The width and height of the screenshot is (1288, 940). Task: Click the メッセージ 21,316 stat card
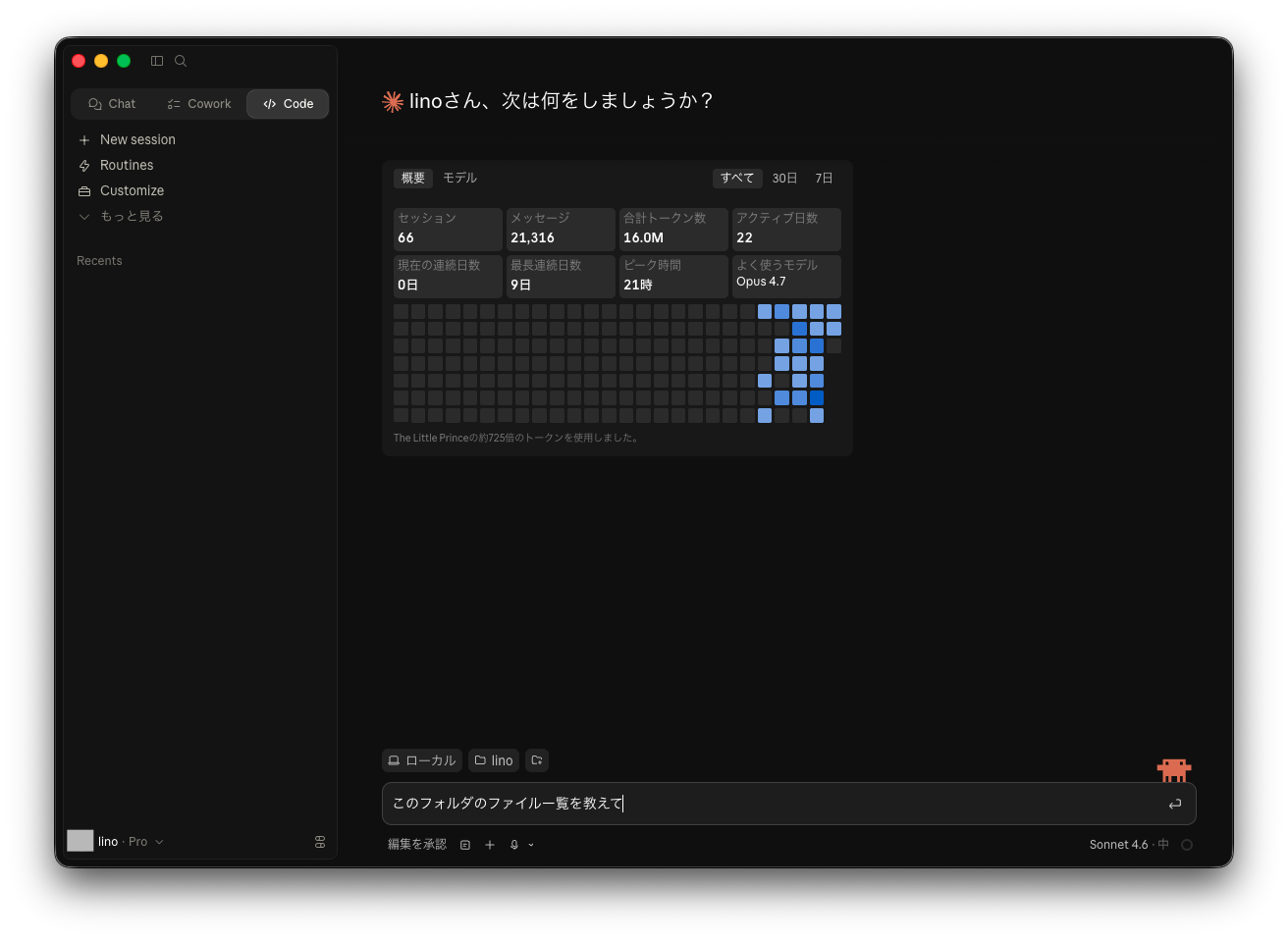(561, 229)
